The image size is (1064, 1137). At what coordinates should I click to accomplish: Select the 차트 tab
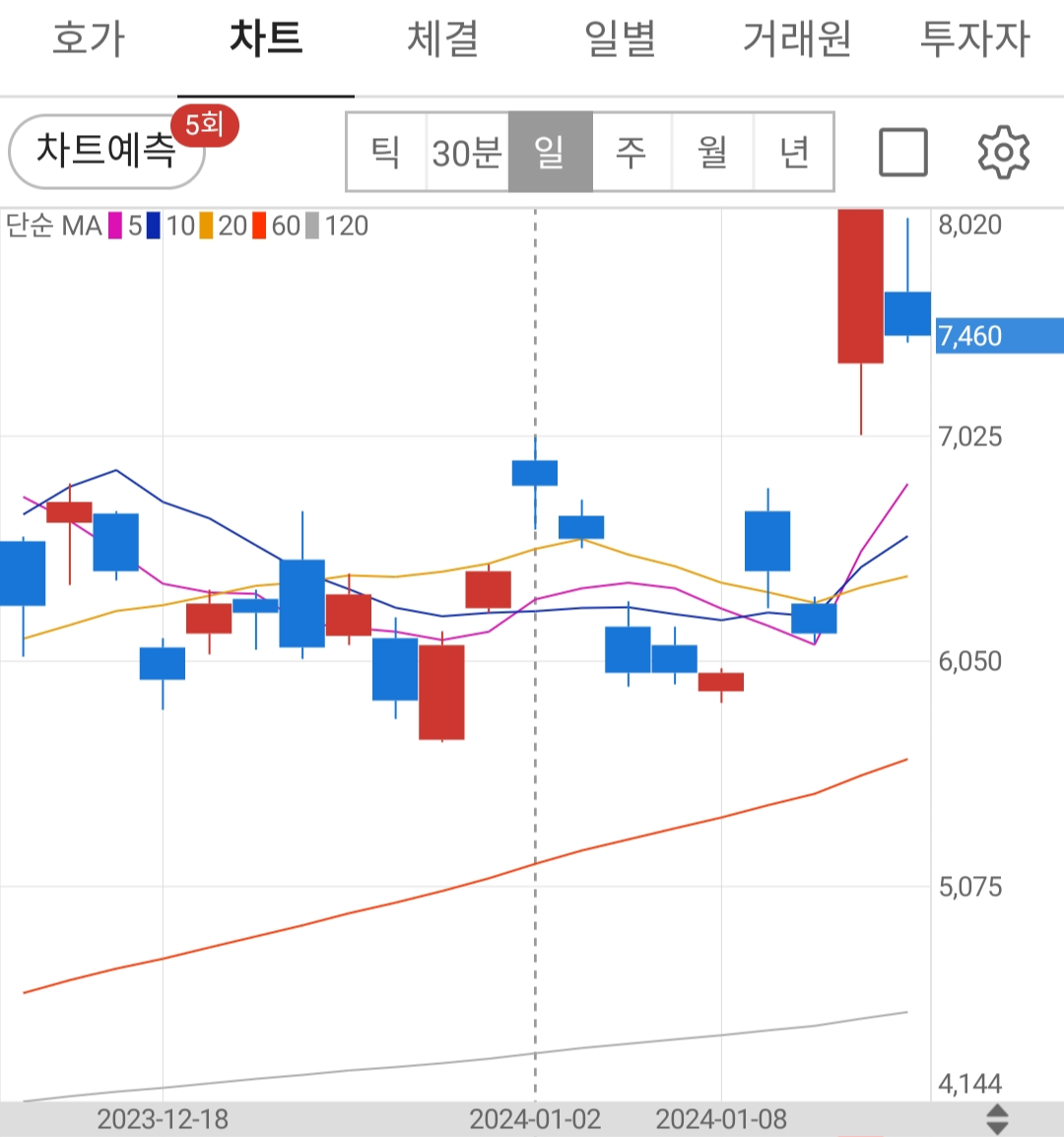point(265,38)
